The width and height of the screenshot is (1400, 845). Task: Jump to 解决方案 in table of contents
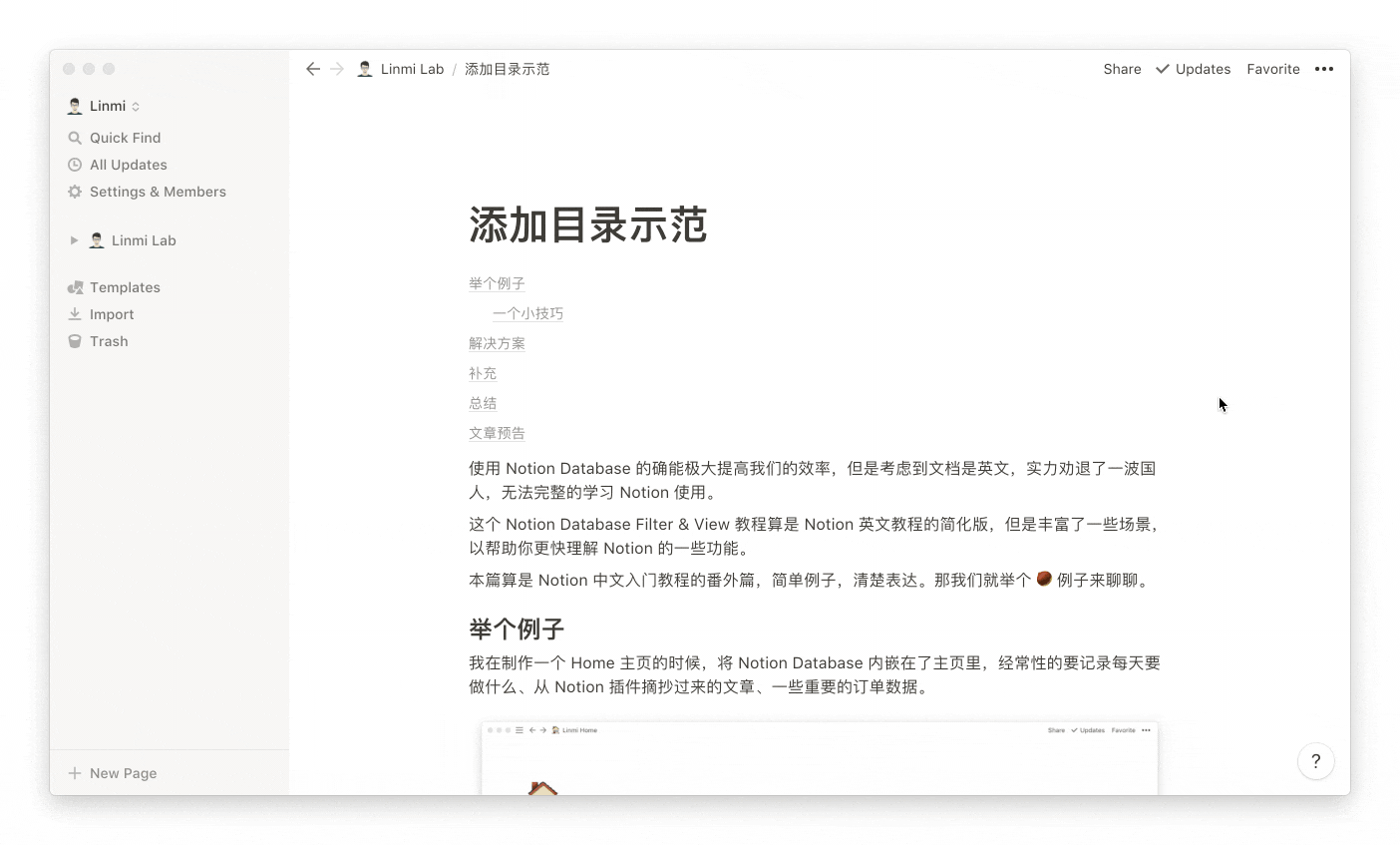click(x=497, y=343)
